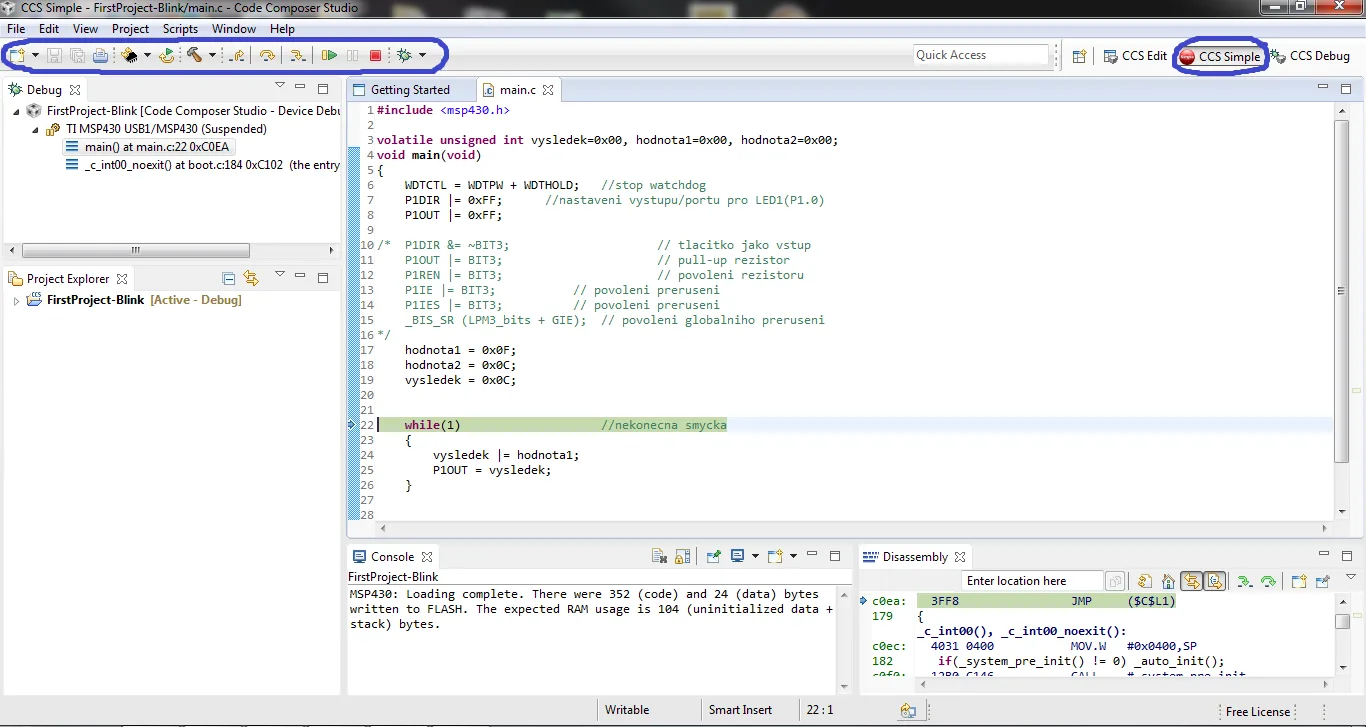This screenshot has width=1366, height=727.
Task: Open the Scripts menu
Action: [180, 29]
